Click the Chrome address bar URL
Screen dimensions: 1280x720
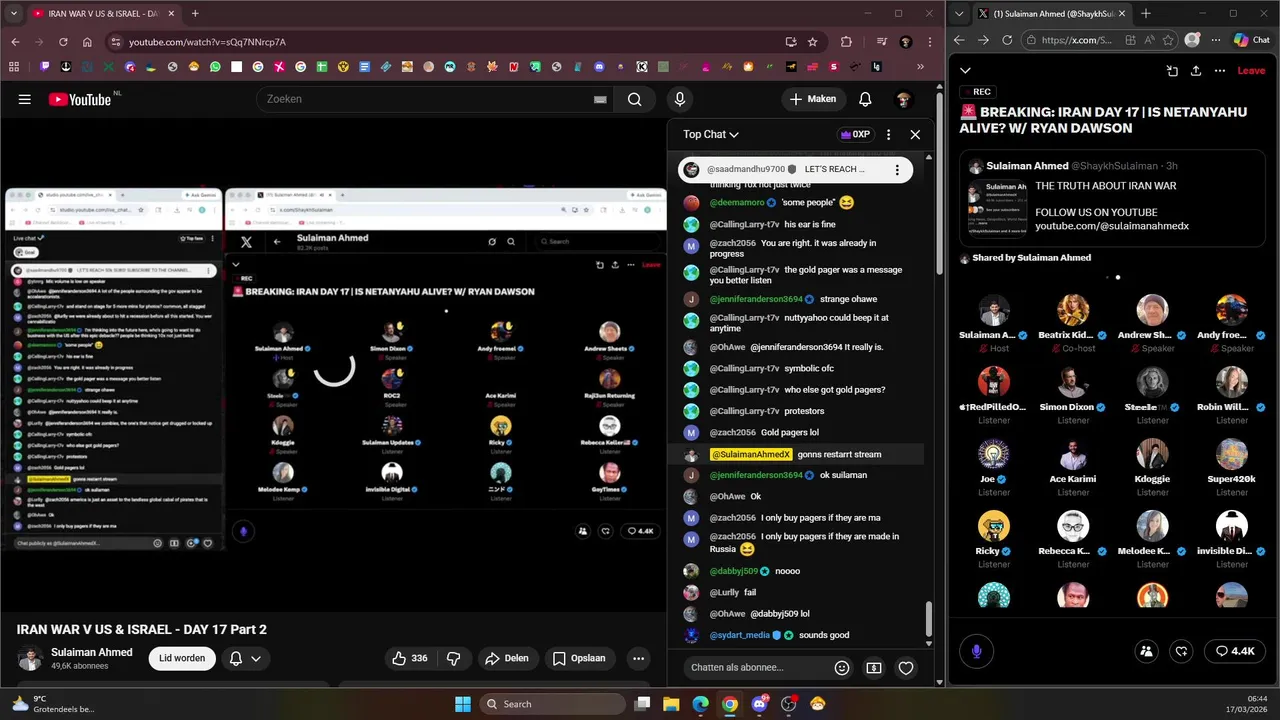tap(207, 42)
